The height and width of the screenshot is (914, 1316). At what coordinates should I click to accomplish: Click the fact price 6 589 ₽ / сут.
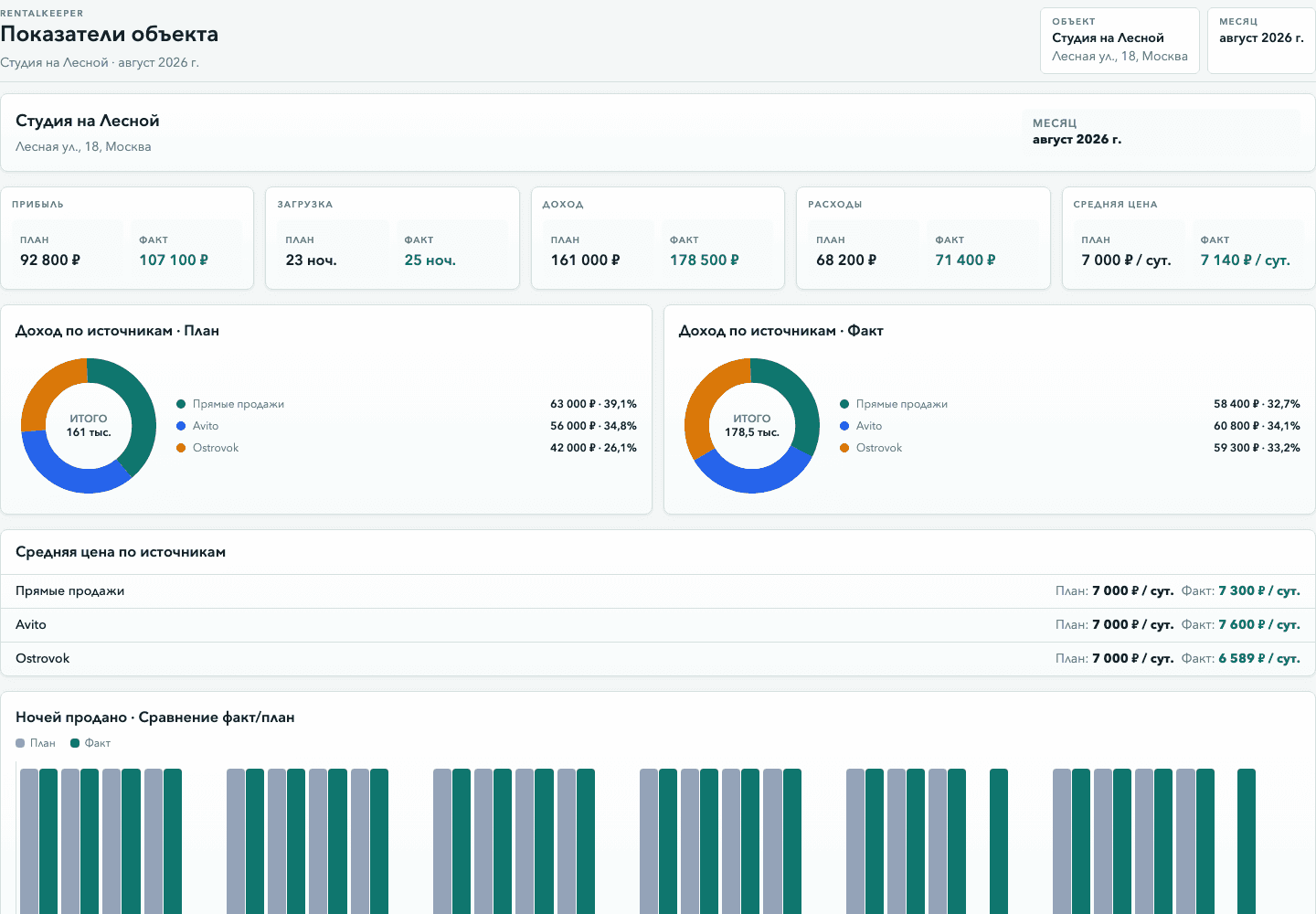tap(1259, 659)
